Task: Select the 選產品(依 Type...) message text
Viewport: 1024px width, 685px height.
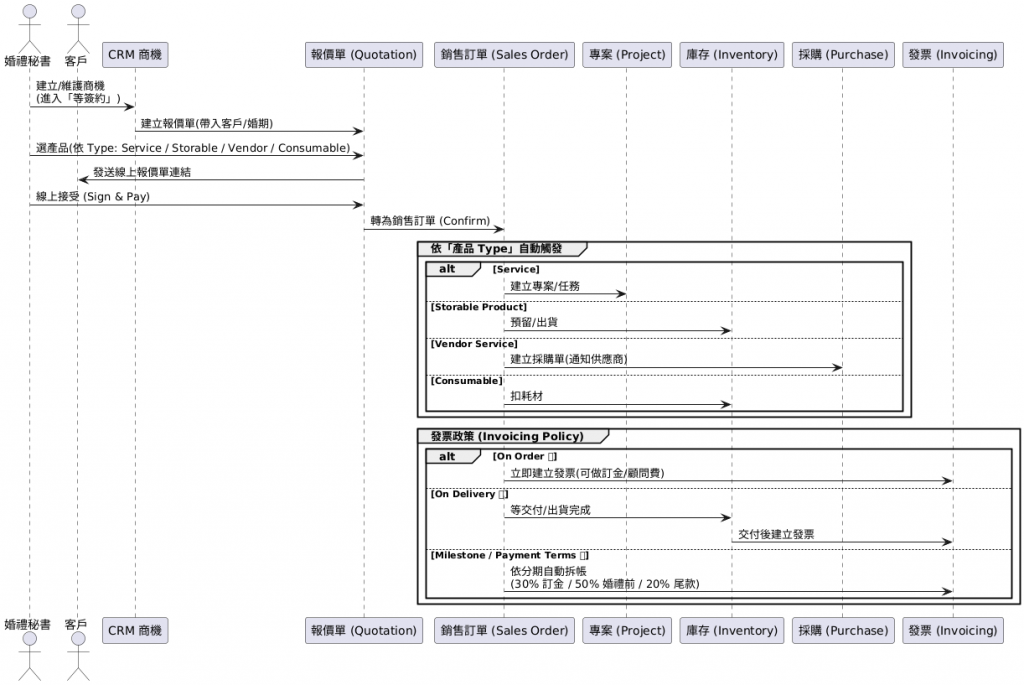Action: (193, 148)
